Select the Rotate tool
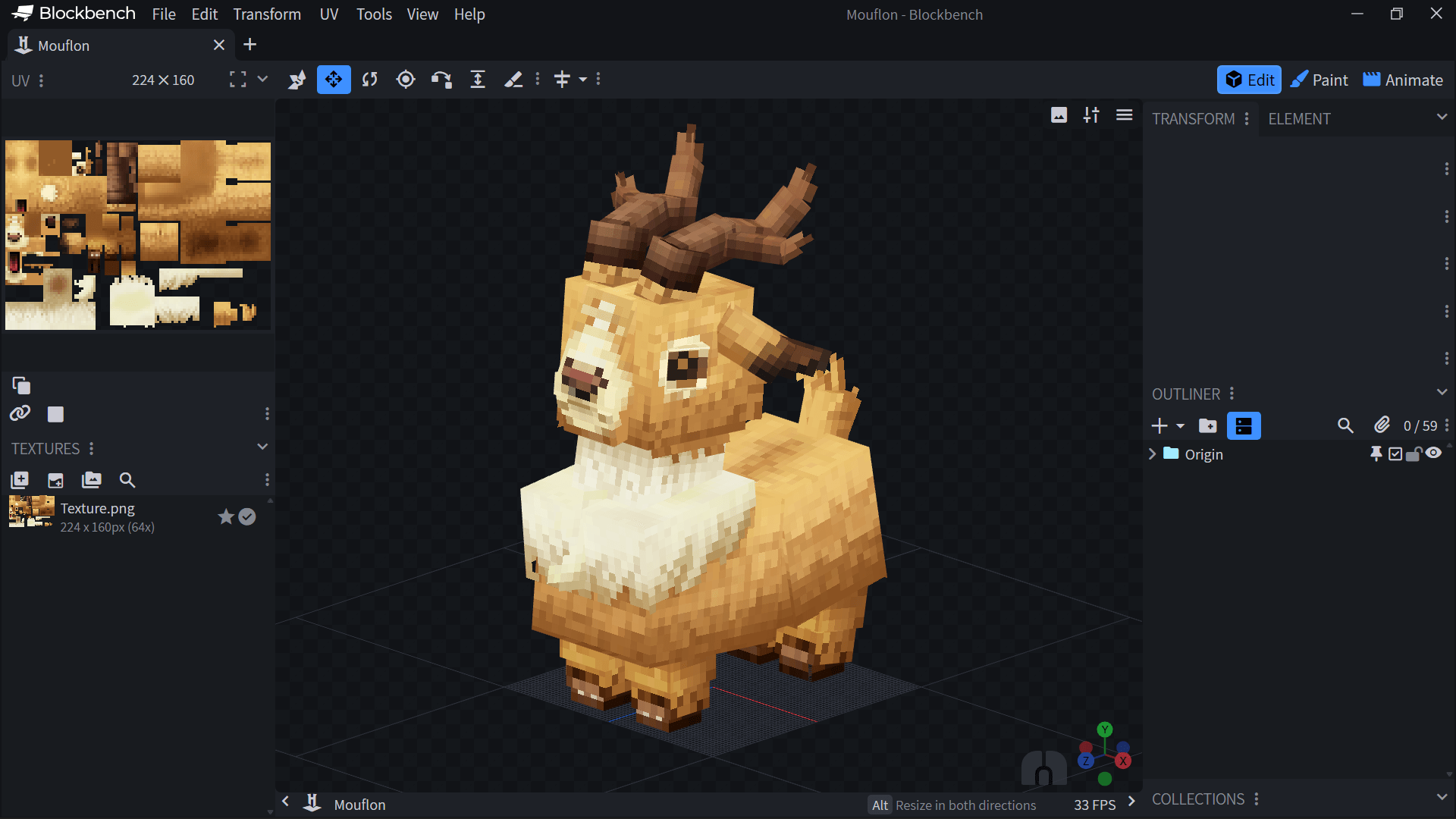1456x819 pixels. [369, 80]
